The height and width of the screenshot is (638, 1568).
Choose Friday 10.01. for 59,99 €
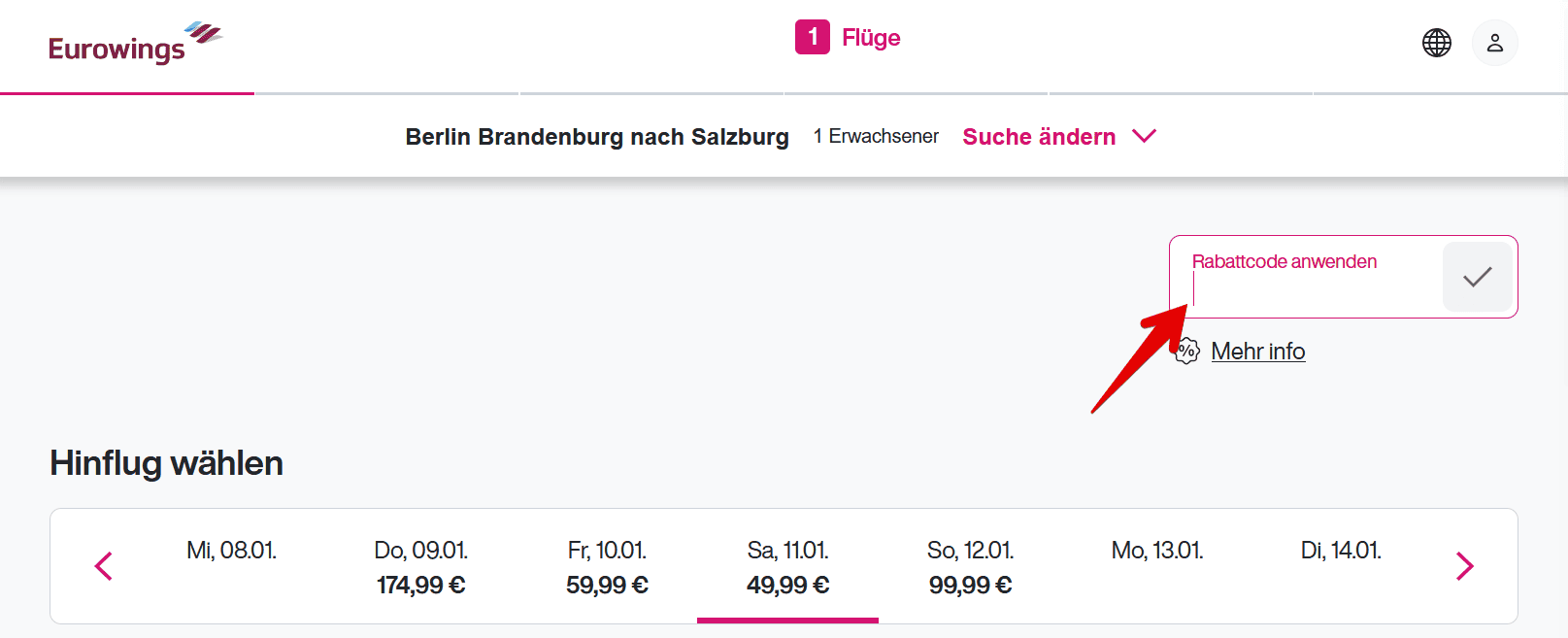(607, 567)
